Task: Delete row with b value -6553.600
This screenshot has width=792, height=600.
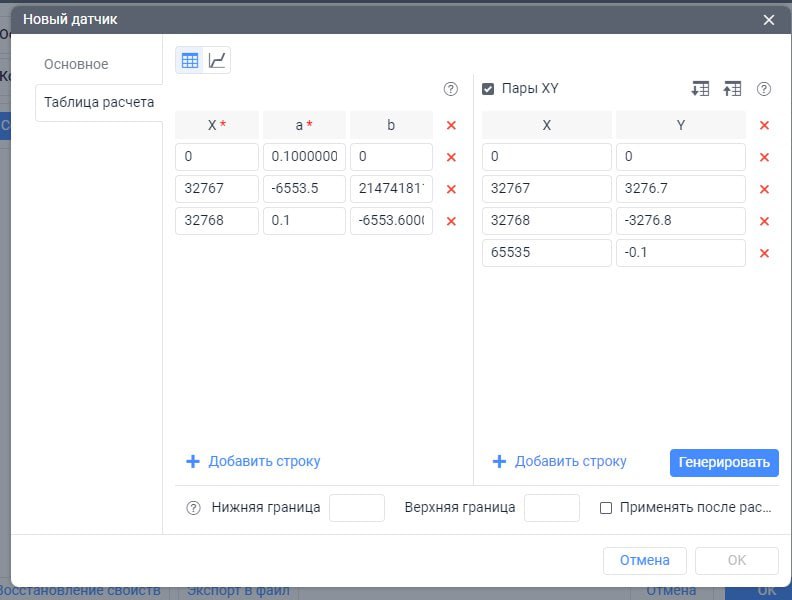Action: 451,221
